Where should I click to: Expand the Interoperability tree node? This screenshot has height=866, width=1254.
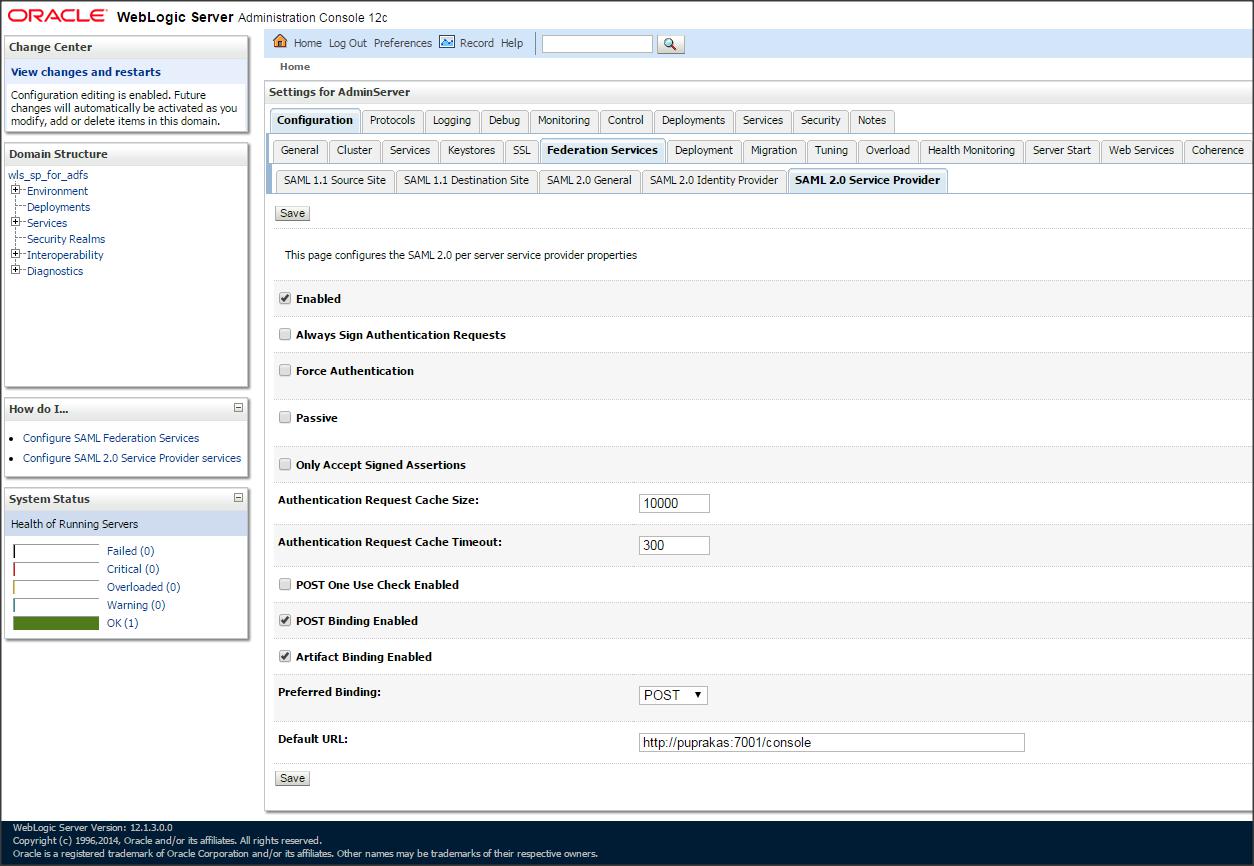click(16, 254)
